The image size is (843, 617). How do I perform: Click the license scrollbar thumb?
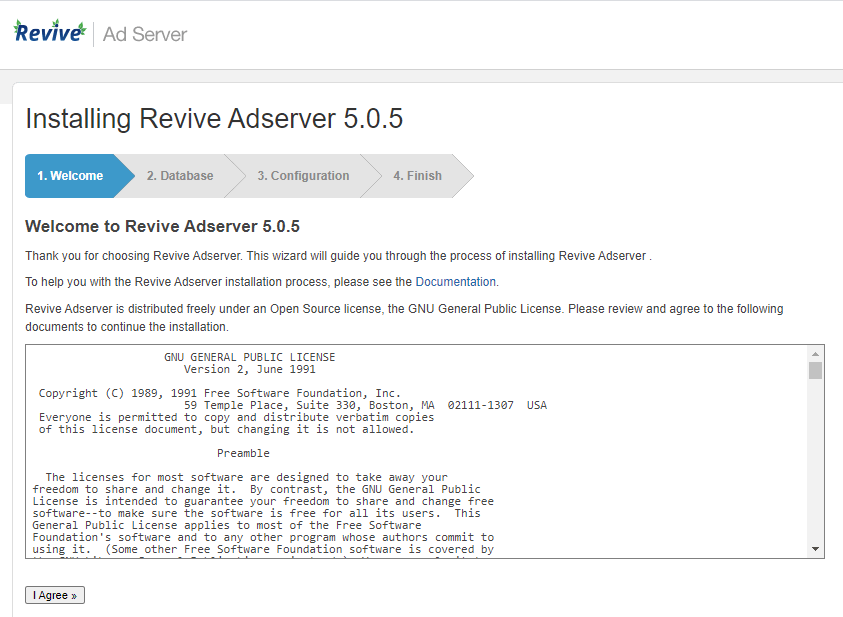816,370
